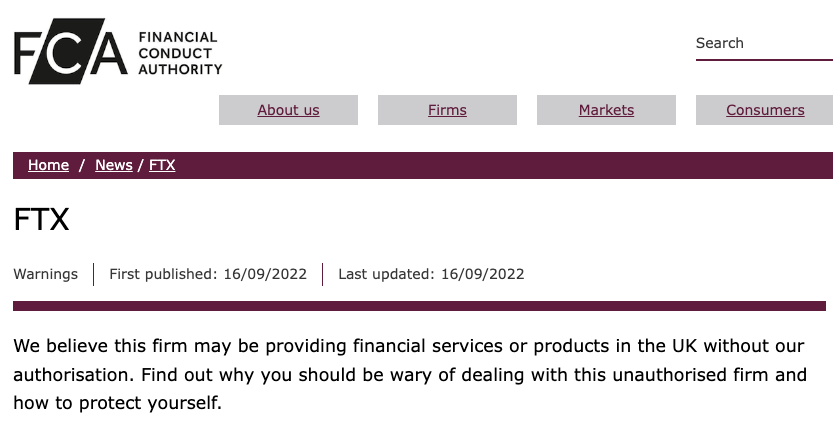Go to Home via breadcrumb
The image size is (833, 435).
click(x=48, y=165)
